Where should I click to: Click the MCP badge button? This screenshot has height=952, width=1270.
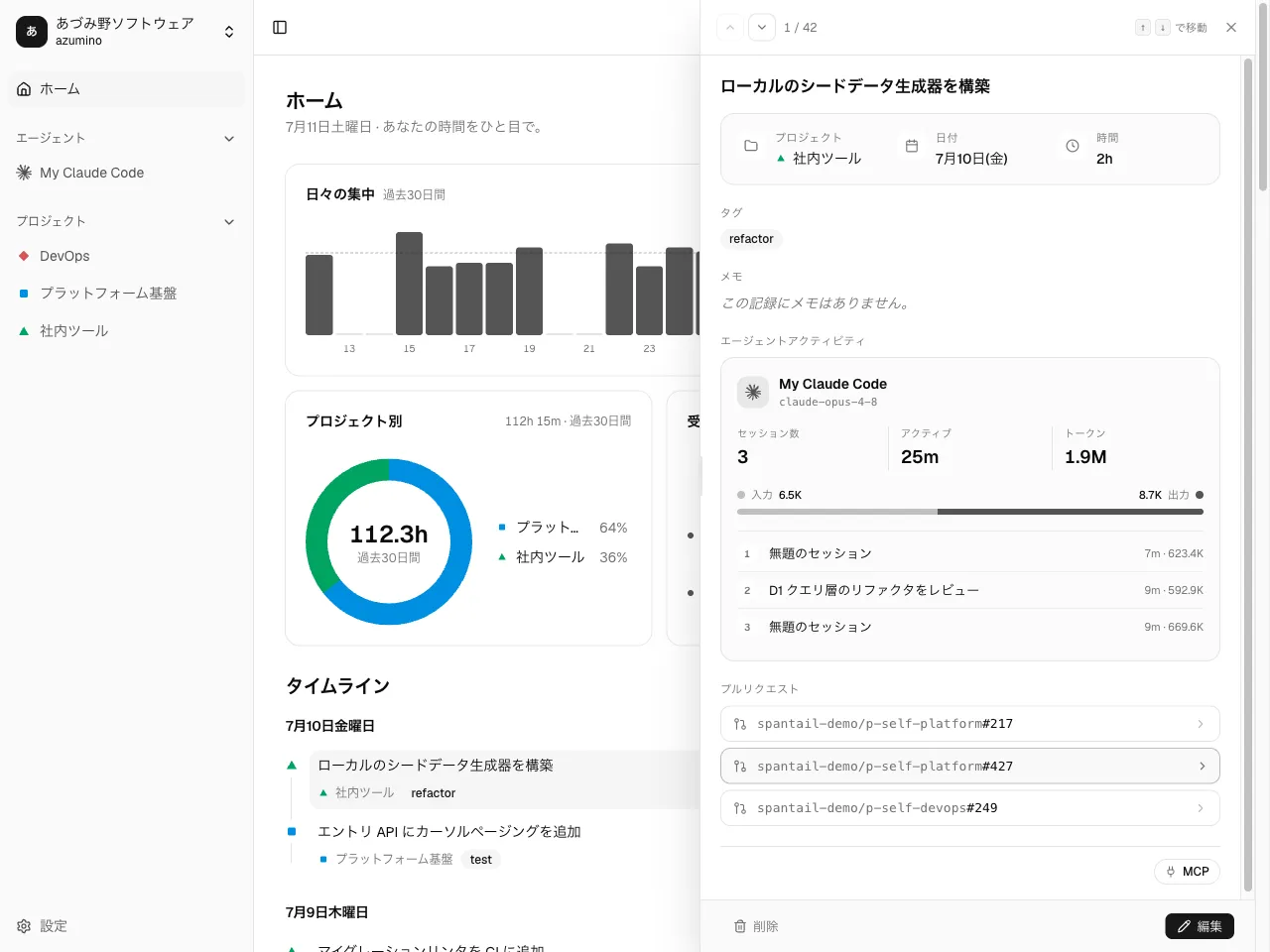1187,872
